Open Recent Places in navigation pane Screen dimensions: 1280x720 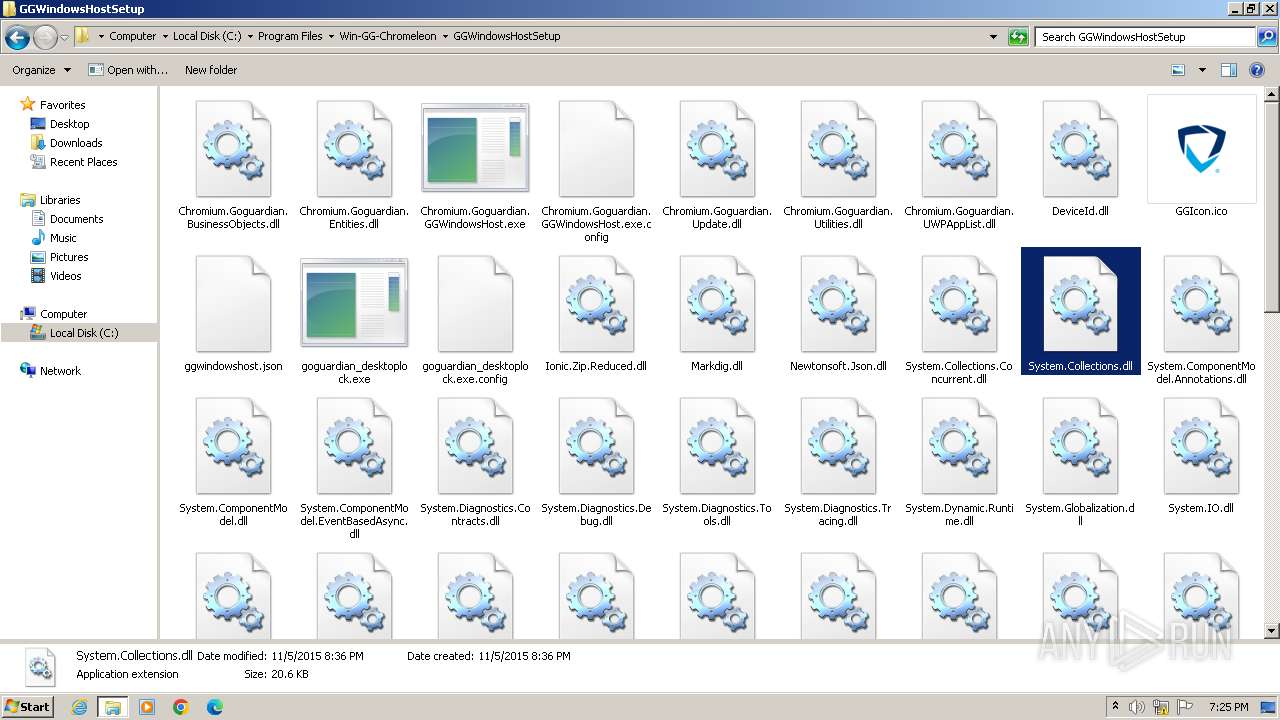[x=83, y=162]
